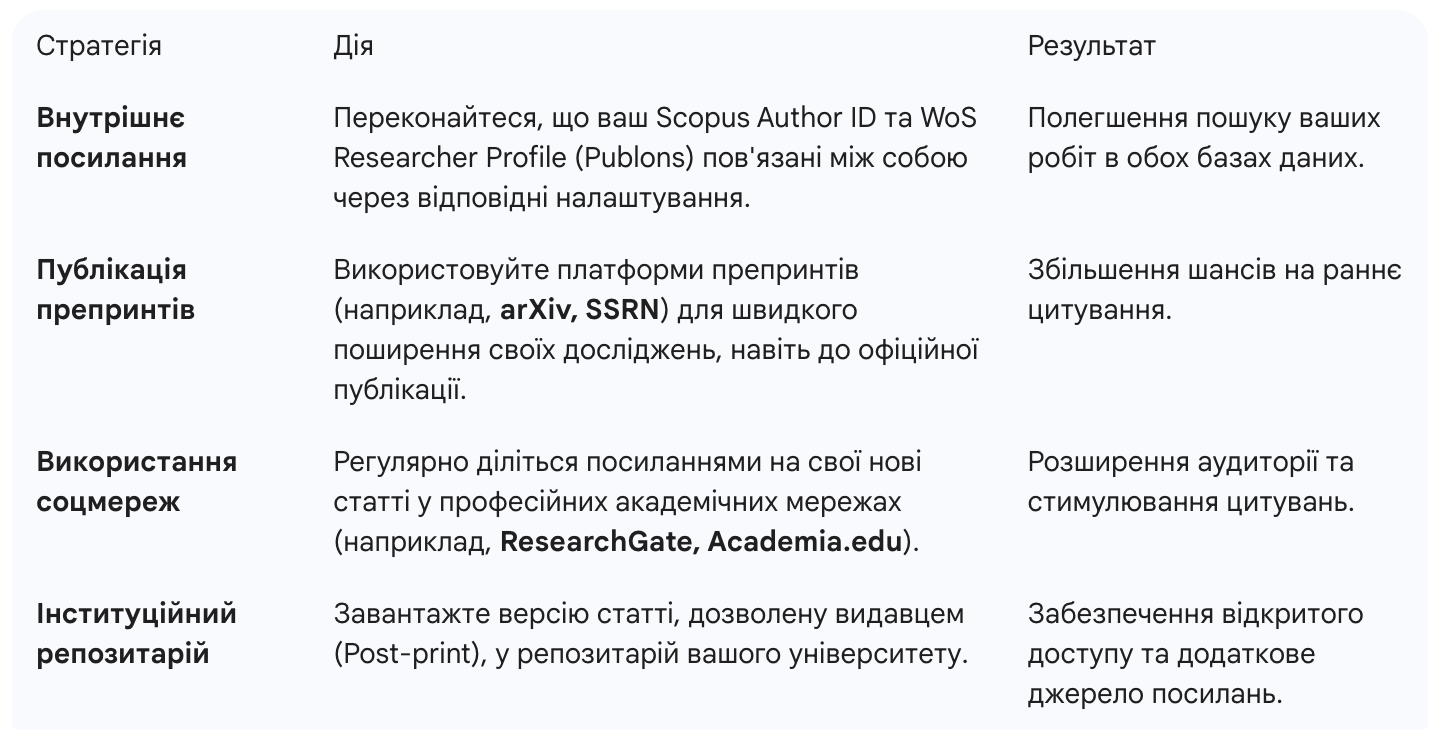Click the "Стратегія" column header
The height and width of the screenshot is (736, 1440).
98,46
